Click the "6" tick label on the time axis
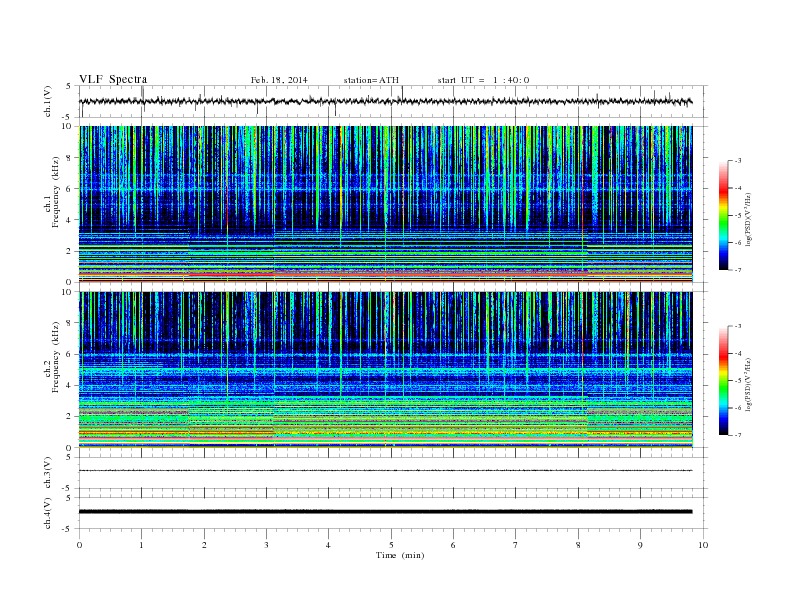This screenshot has height=612, width=792. (453, 545)
